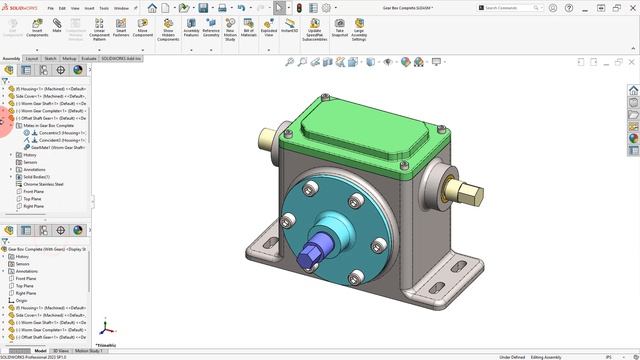
Task: Expand Housing<1> in the upper tree
Action: tap(4, 89)
